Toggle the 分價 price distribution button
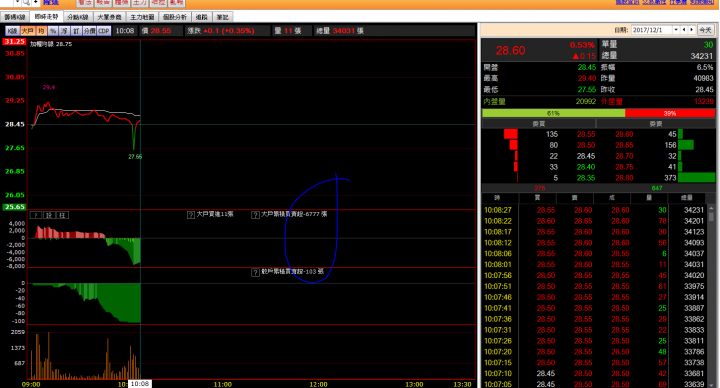This screenshot has height=388, width=720. click(89, 31)
